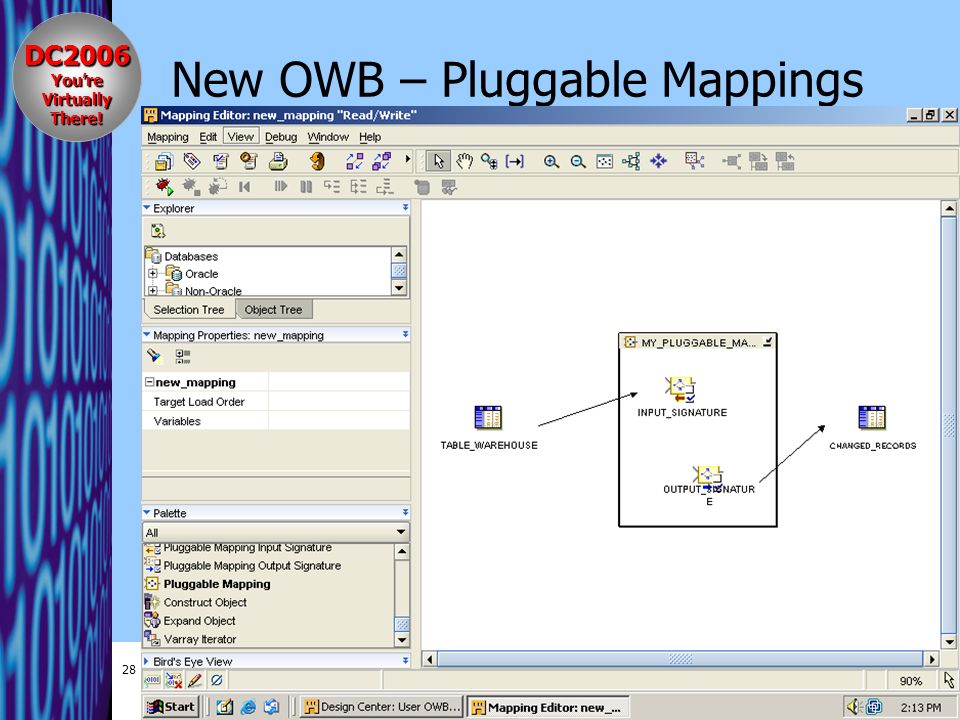Click the gray pause debug button

306,187
